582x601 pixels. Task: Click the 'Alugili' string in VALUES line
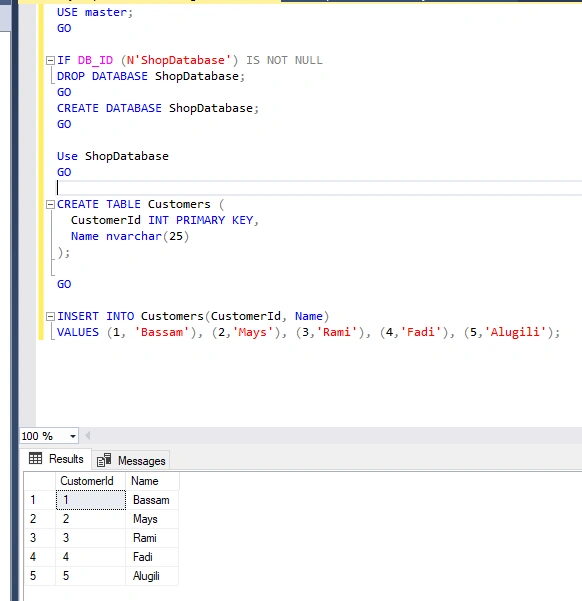point(515,332)
